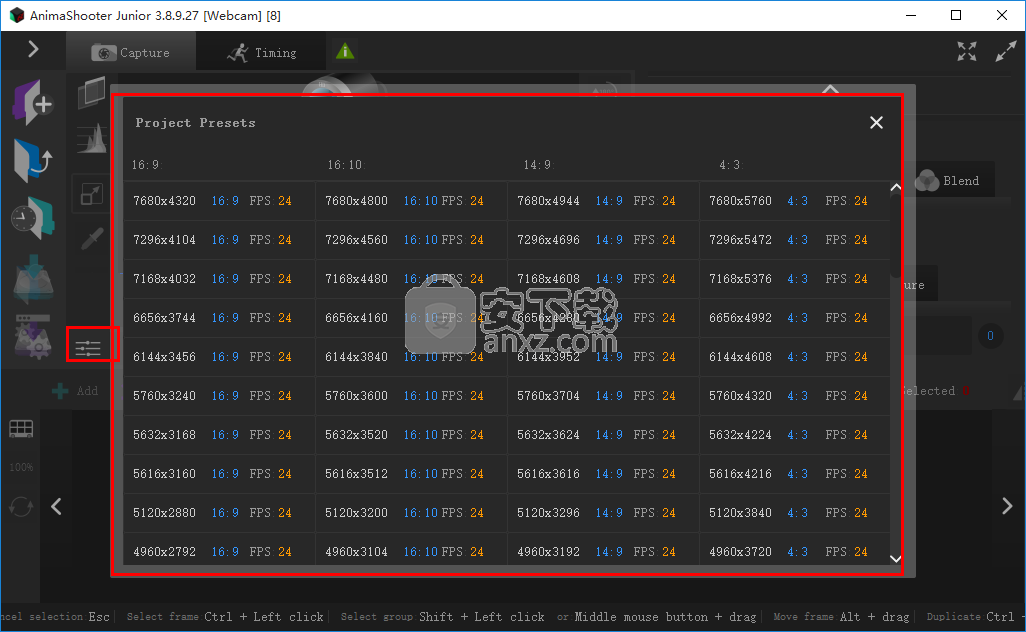The width and height of the screenshot is (1026, 632).
Task: Select preset 4960x3192 14:9
Action: click(x=603, y=550)
